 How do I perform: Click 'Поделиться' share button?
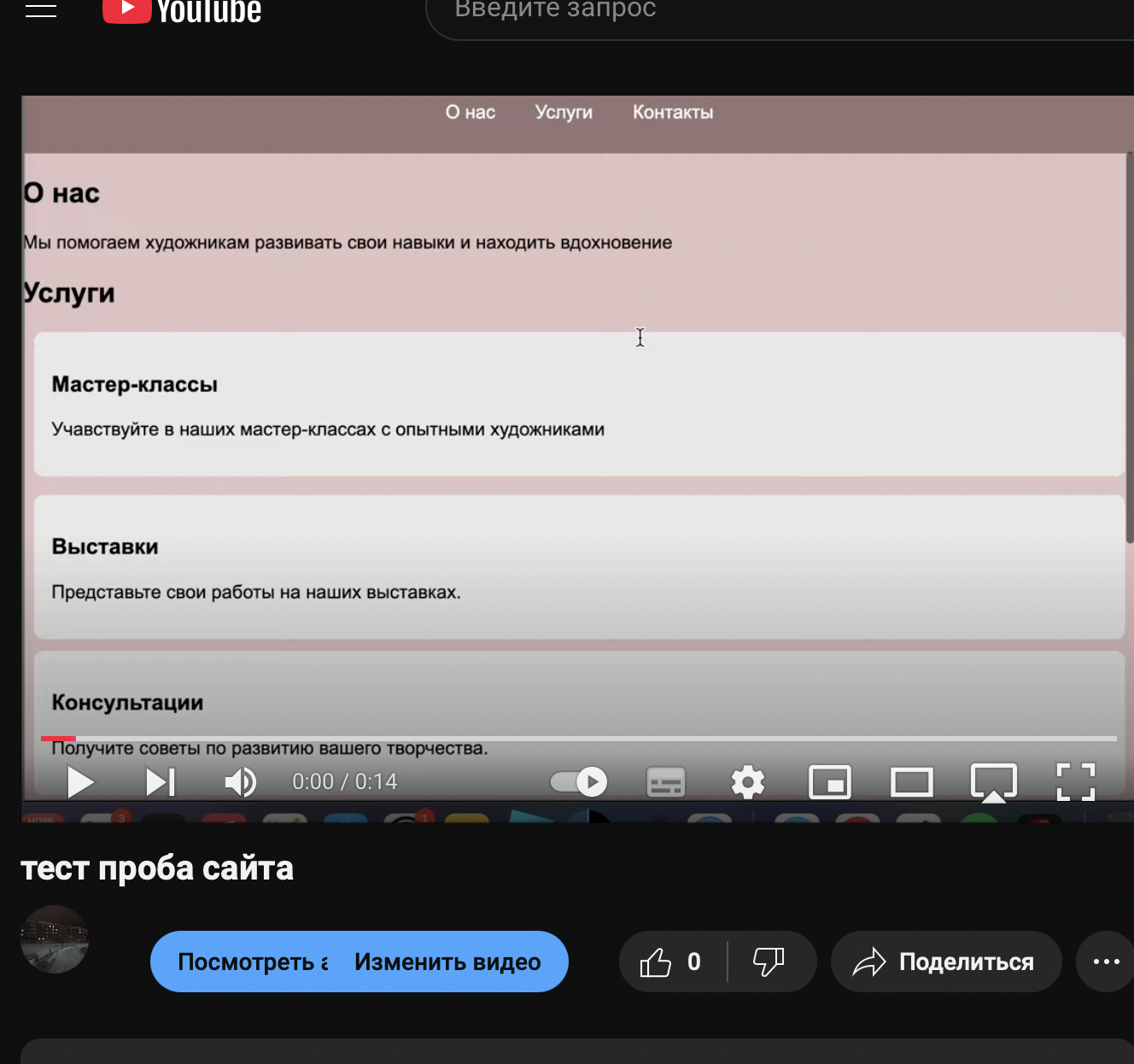[x=946, y=962]
